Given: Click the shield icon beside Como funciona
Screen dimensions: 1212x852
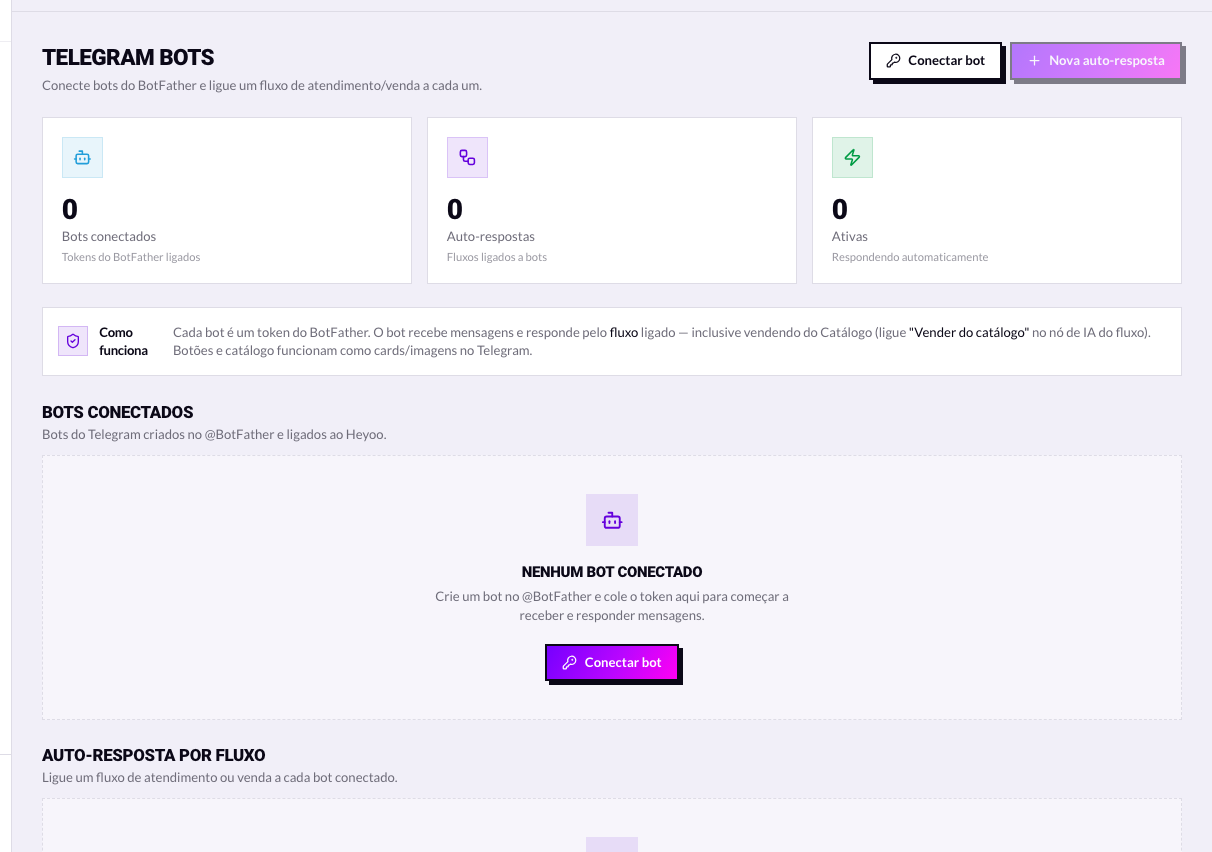Looking at the screenshot, I should tap(72, 341).
